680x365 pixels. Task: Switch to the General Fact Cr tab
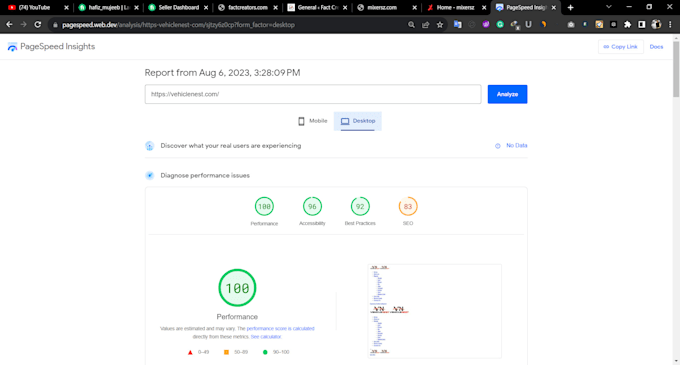click(x=318, y=7)
